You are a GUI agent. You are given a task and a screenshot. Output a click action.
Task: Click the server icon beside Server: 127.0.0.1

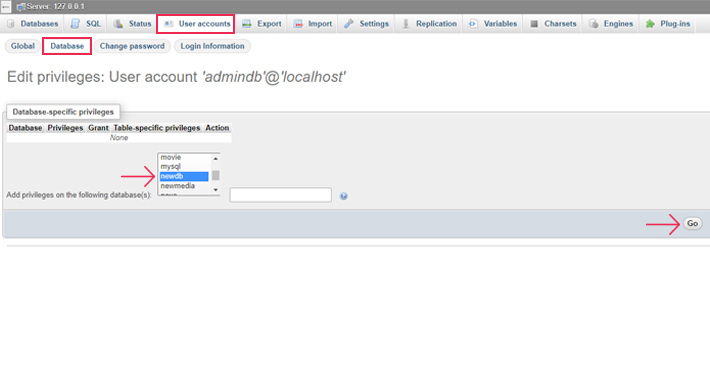point(21,7)
